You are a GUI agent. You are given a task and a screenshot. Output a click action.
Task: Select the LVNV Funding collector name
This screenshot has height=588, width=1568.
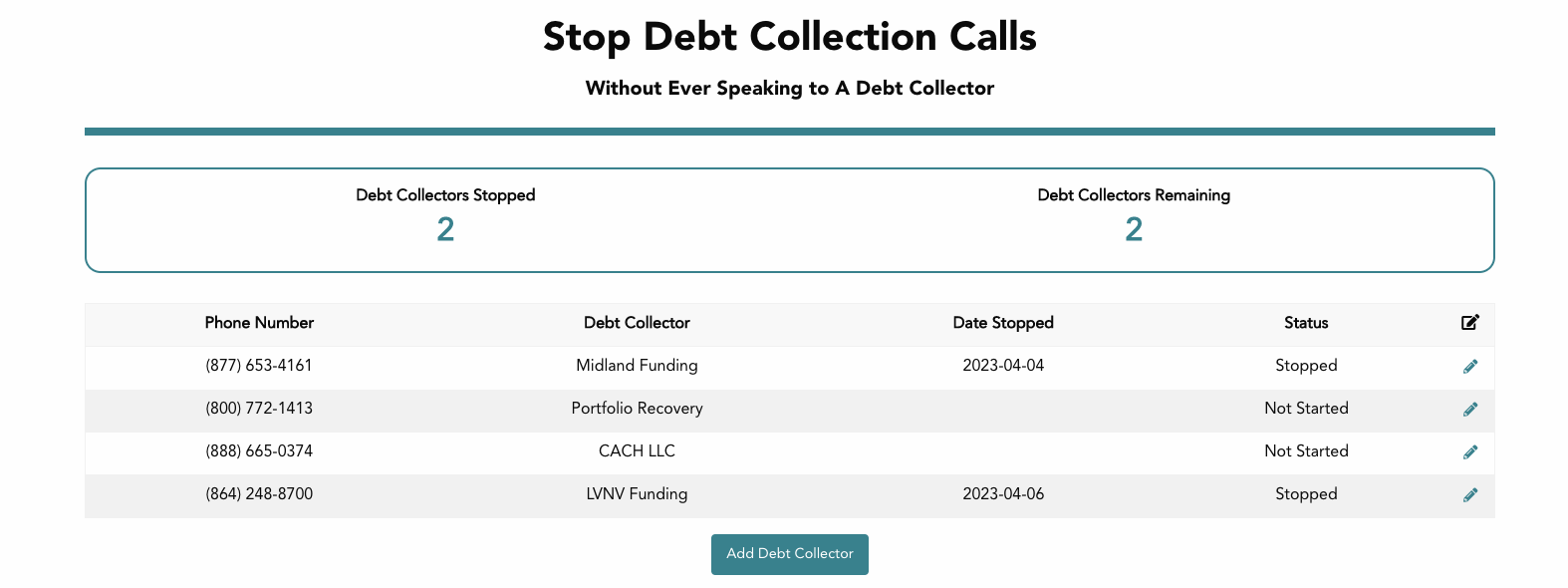[637, 494]
